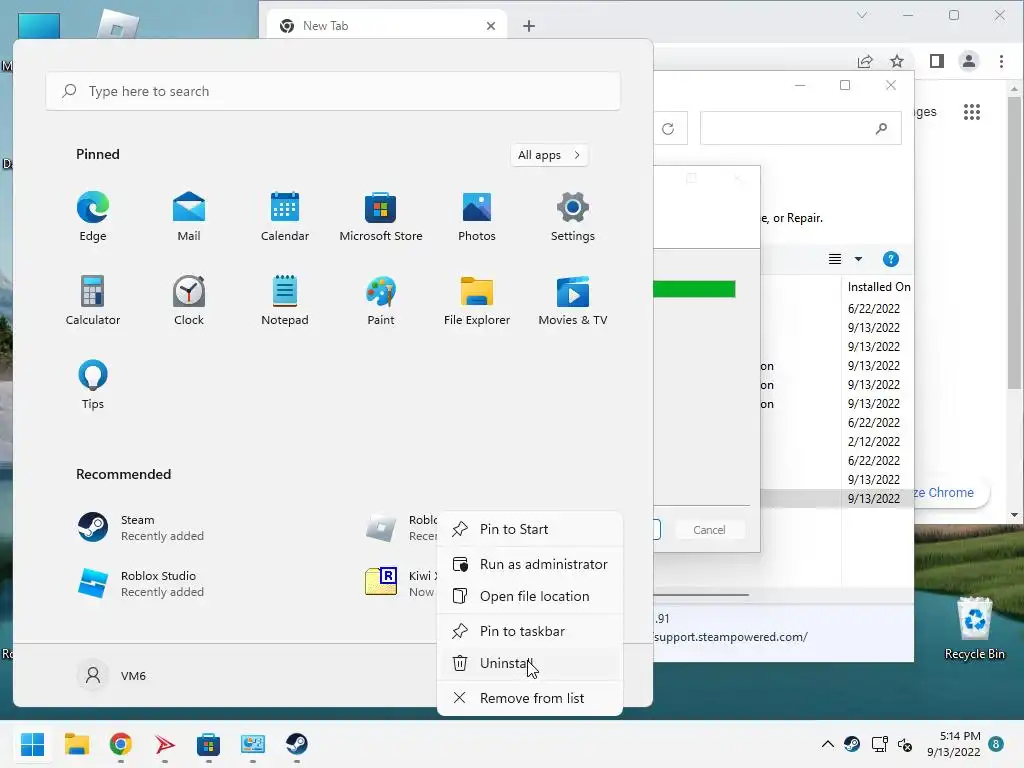This screenshot has width=1024, height=768.
Task: Open the Tips app
Action: click(x=93, y=385)
